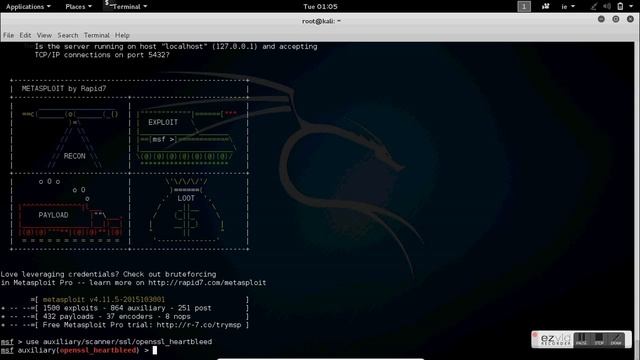This screenshot has height=360, width=640.
Task: Click the ezvid Recorder logo
Action: [556, 340]
